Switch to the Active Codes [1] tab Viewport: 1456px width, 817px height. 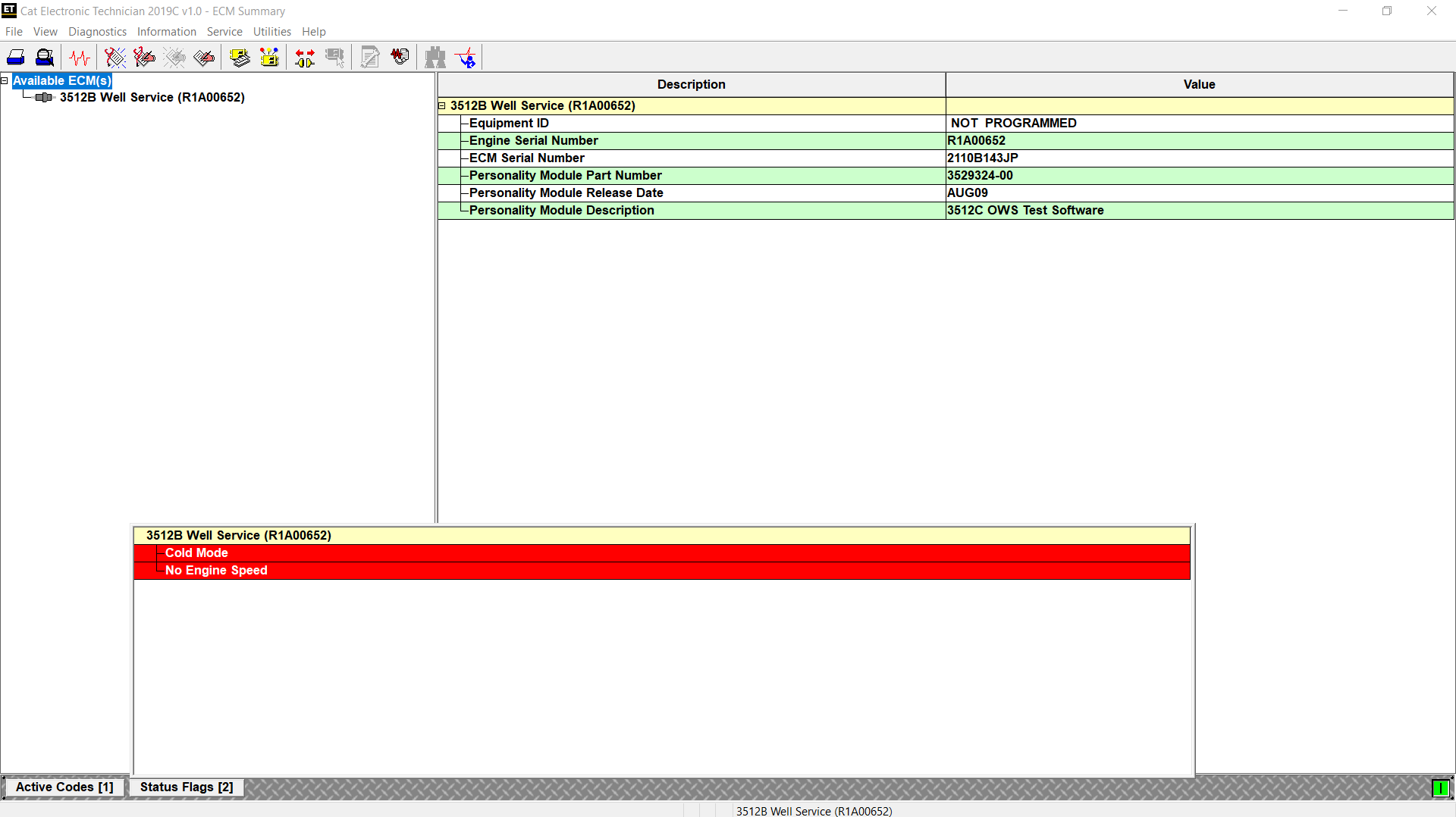click(64, 787)
